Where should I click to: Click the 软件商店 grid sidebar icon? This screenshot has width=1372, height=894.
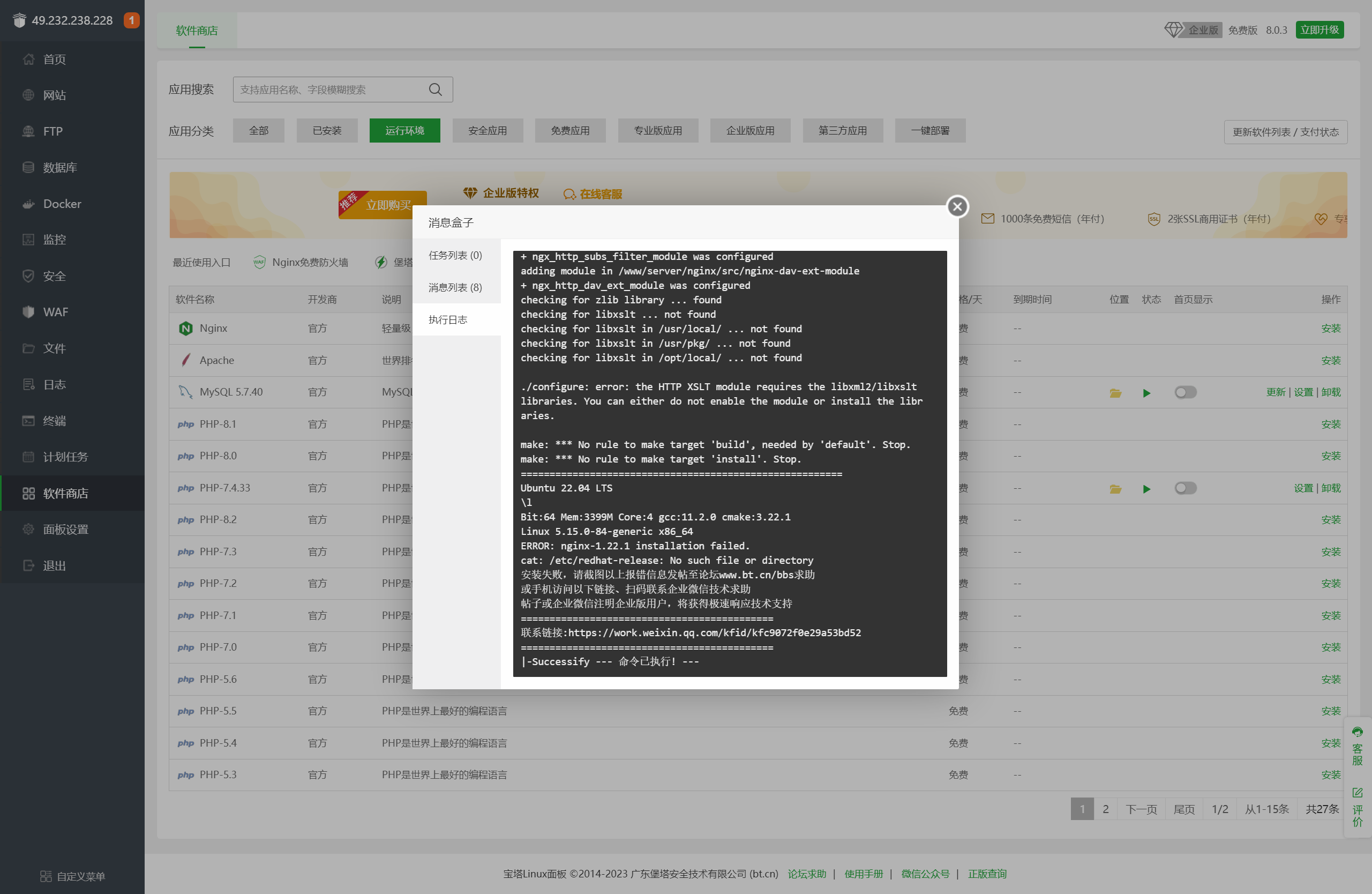pos(28,493)
